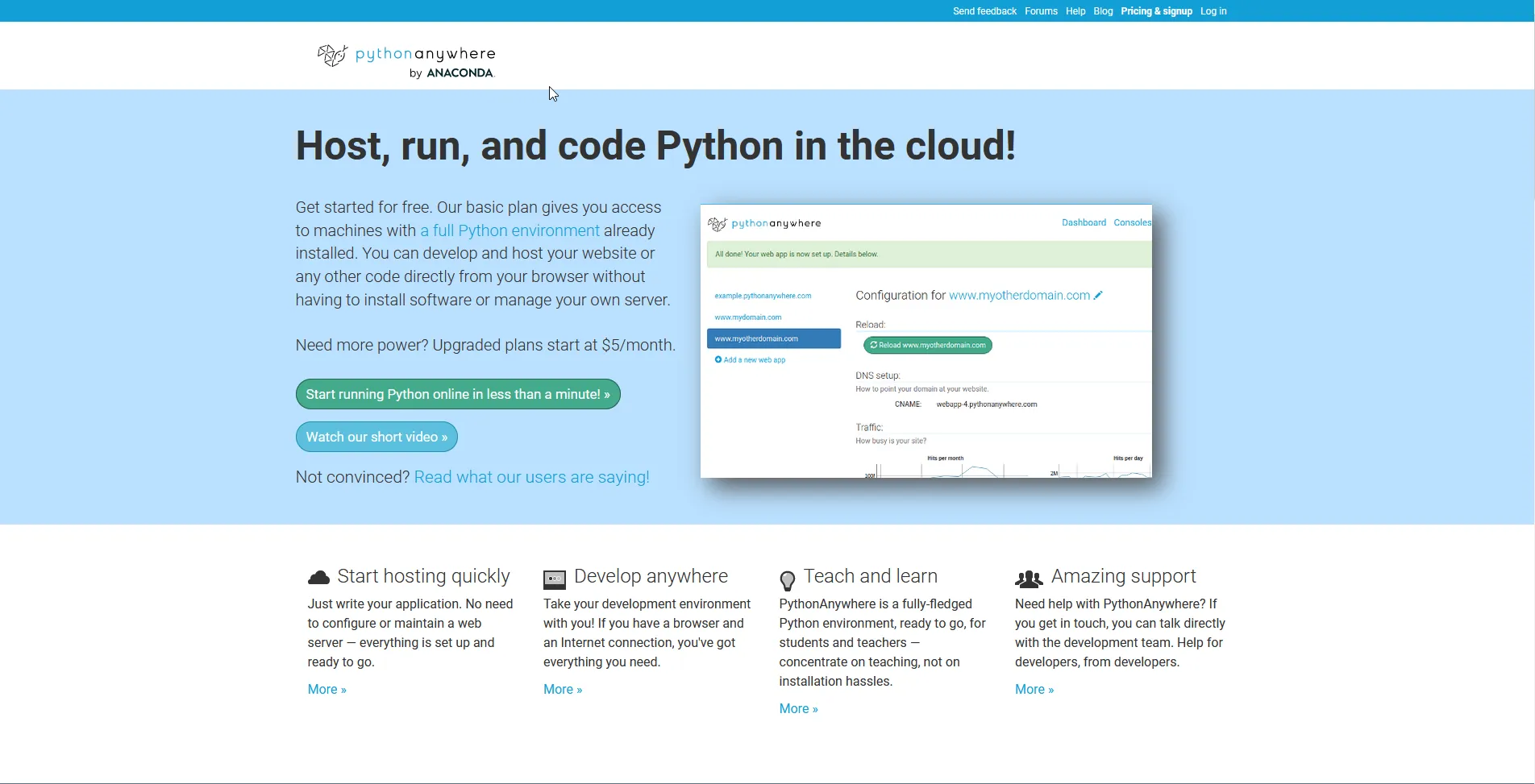Click the pencil icon next to www.myotherdomain.com

coord(1098,295)
